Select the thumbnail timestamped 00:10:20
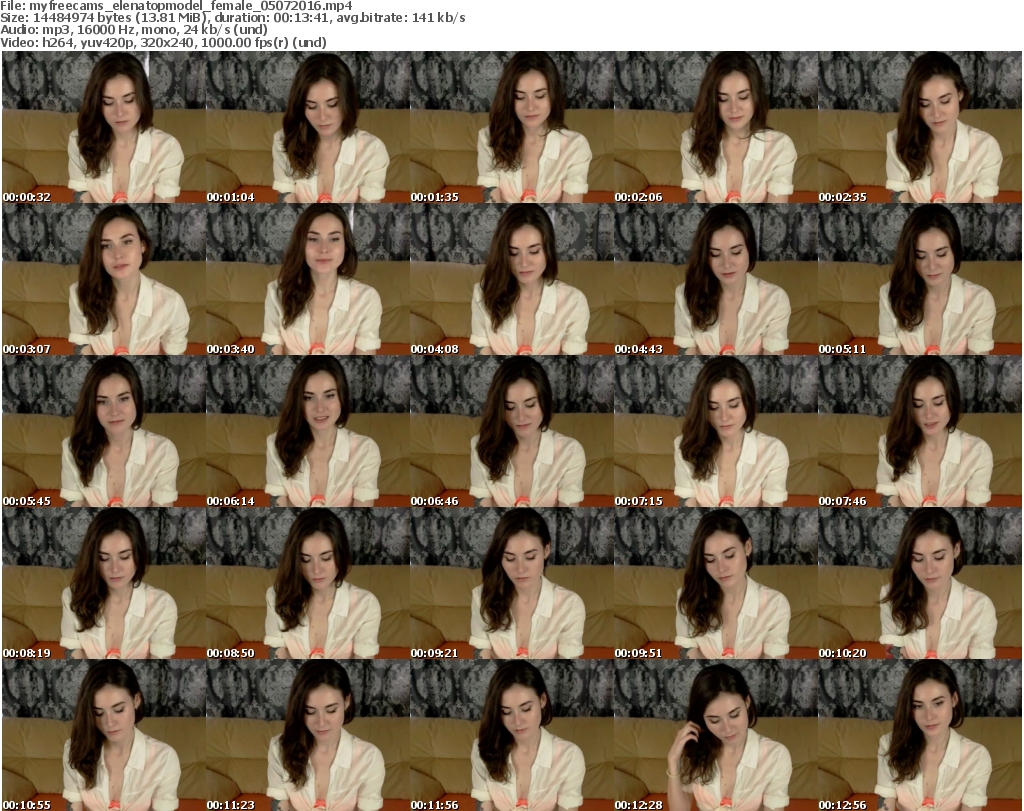This screenshot has height=811, width=1024. pyautogui.click(x=920, y=583)
